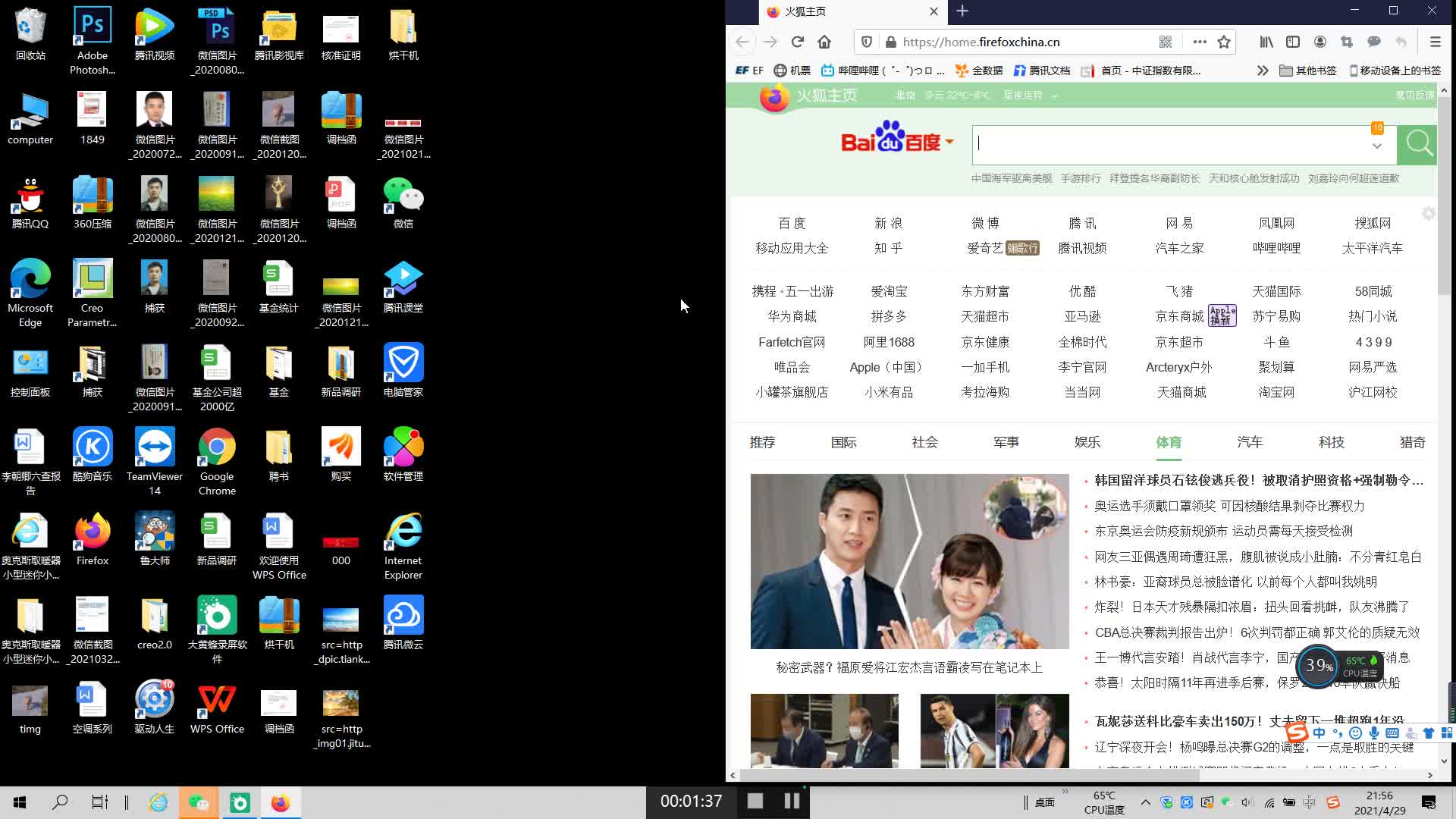Open Firefox account icon
1456x819 pixels.
(1320, 42)
